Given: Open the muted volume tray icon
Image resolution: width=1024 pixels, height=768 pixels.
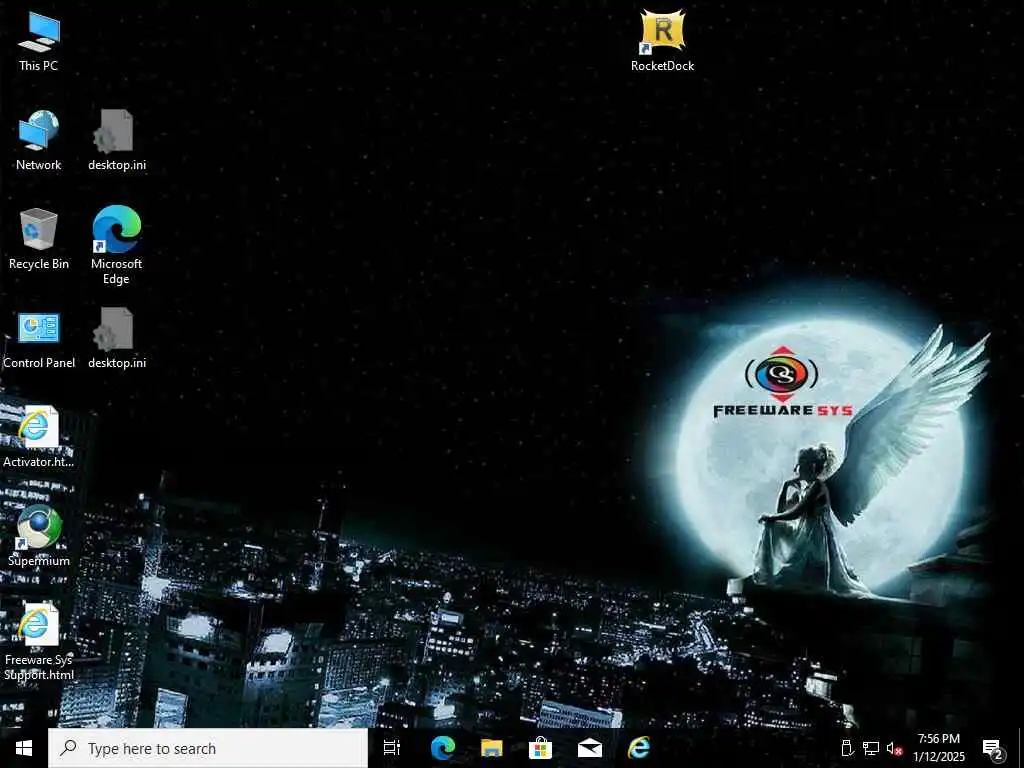Looking at the screenshot, I should (x=894, y=748).
